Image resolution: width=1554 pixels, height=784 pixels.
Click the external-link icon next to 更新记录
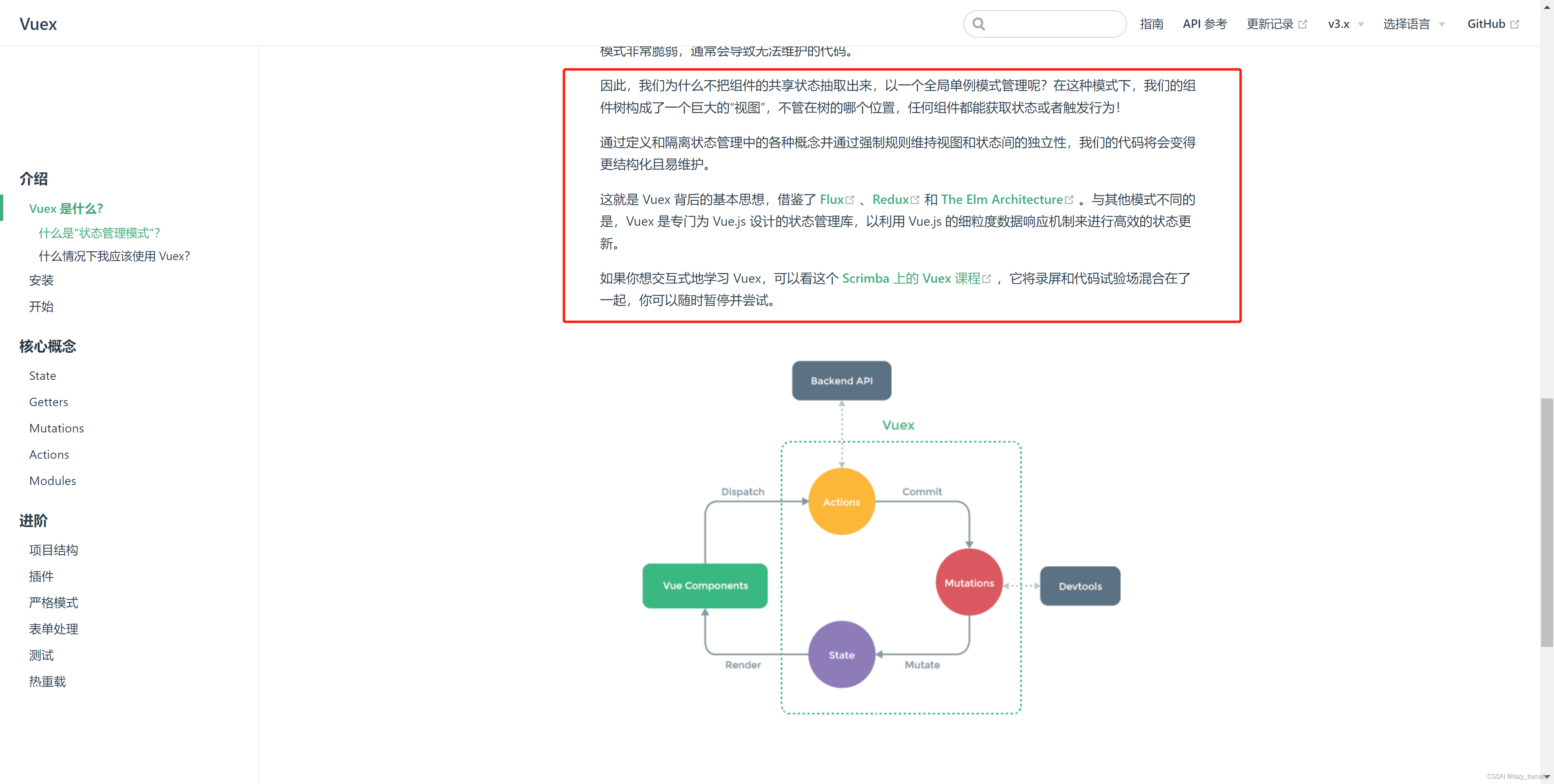[x=1302, y=25]
